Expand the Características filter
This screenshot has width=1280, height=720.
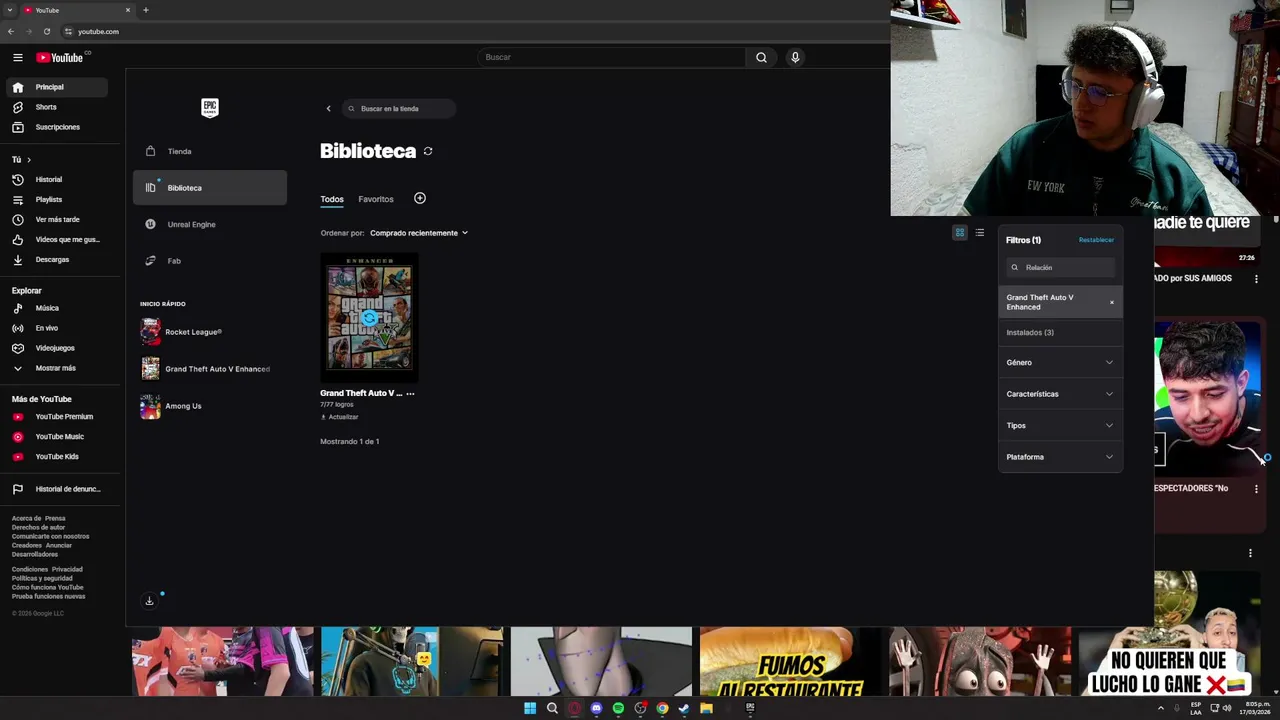point(1060,394)
